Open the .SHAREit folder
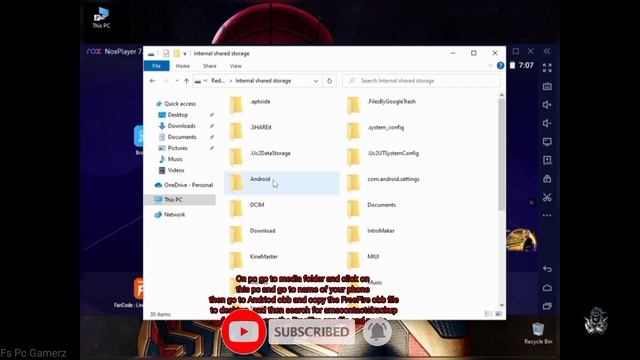The image size is (640, 360). click(260, 127)
